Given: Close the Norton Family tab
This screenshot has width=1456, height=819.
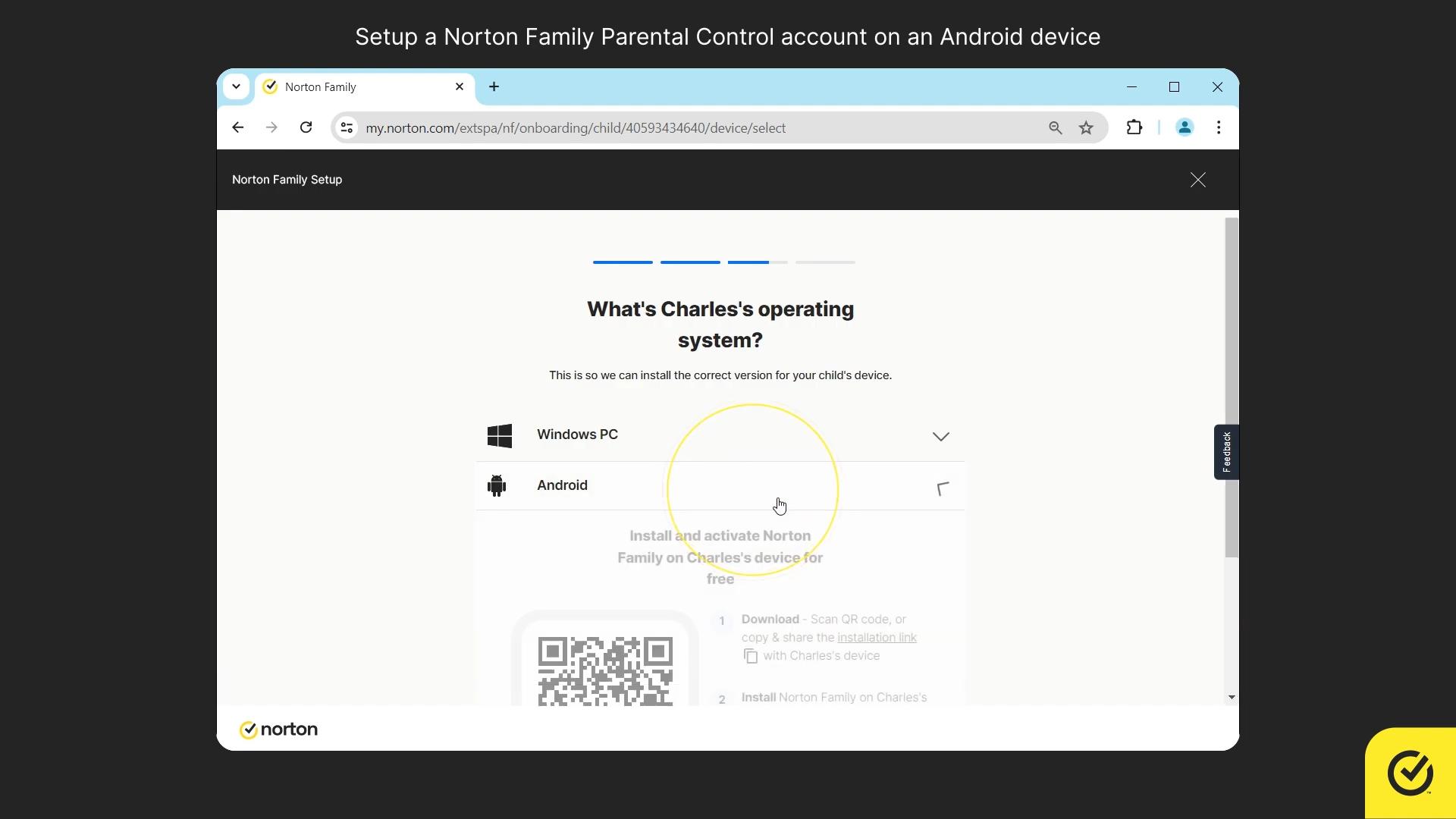Looking at the screenshot, I should point(460,86).
